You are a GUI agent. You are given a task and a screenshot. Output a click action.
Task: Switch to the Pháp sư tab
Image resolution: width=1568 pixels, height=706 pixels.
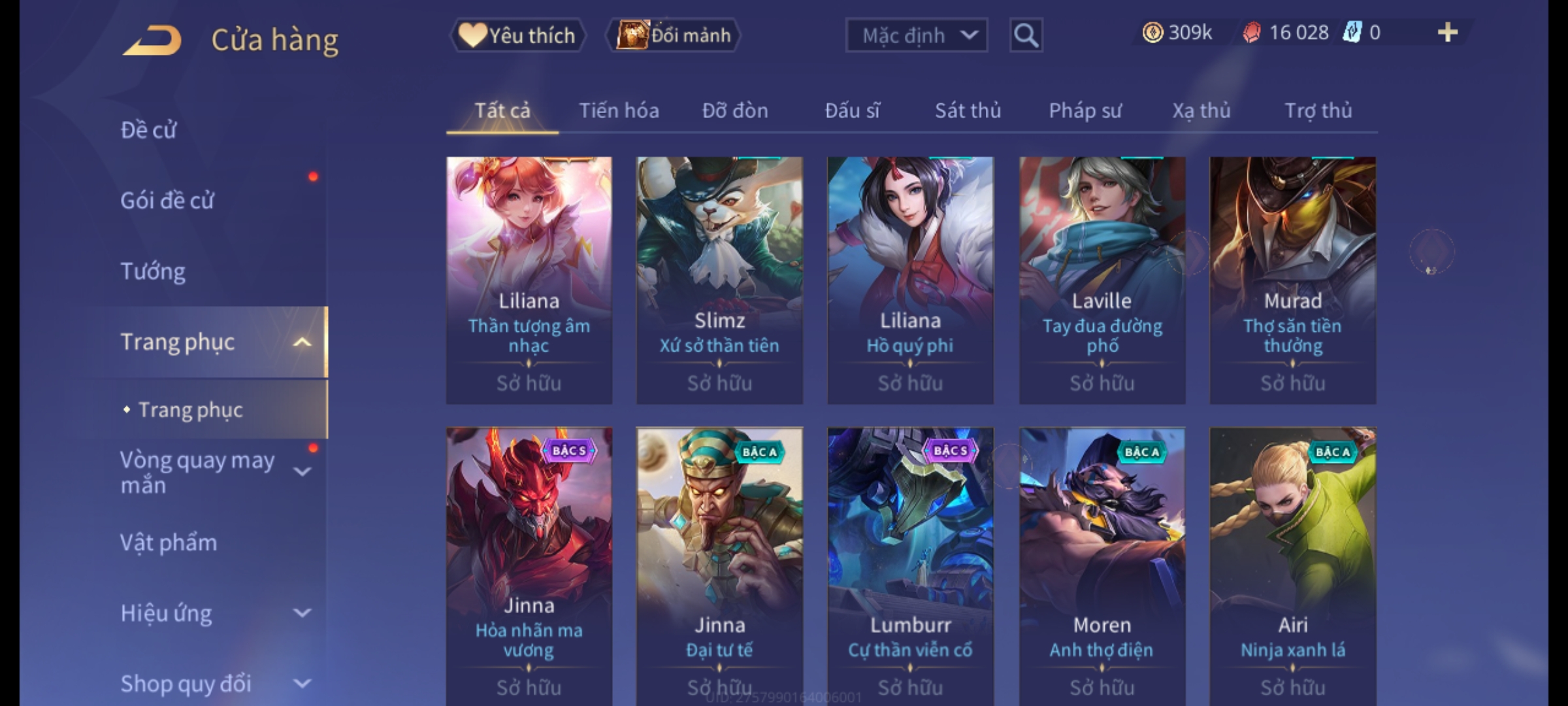1085,110
